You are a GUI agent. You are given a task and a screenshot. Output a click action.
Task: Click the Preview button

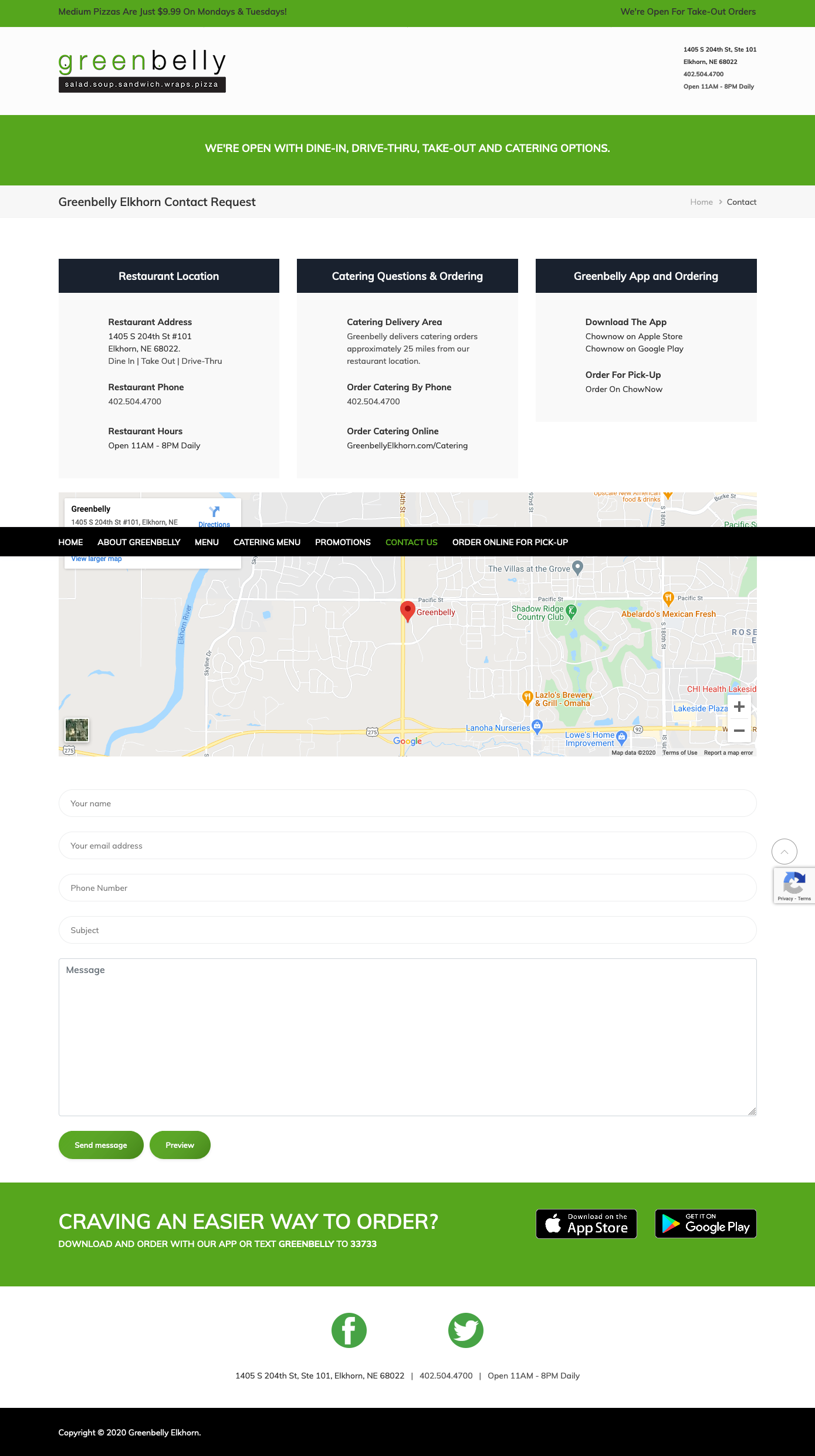point(180,1145)
